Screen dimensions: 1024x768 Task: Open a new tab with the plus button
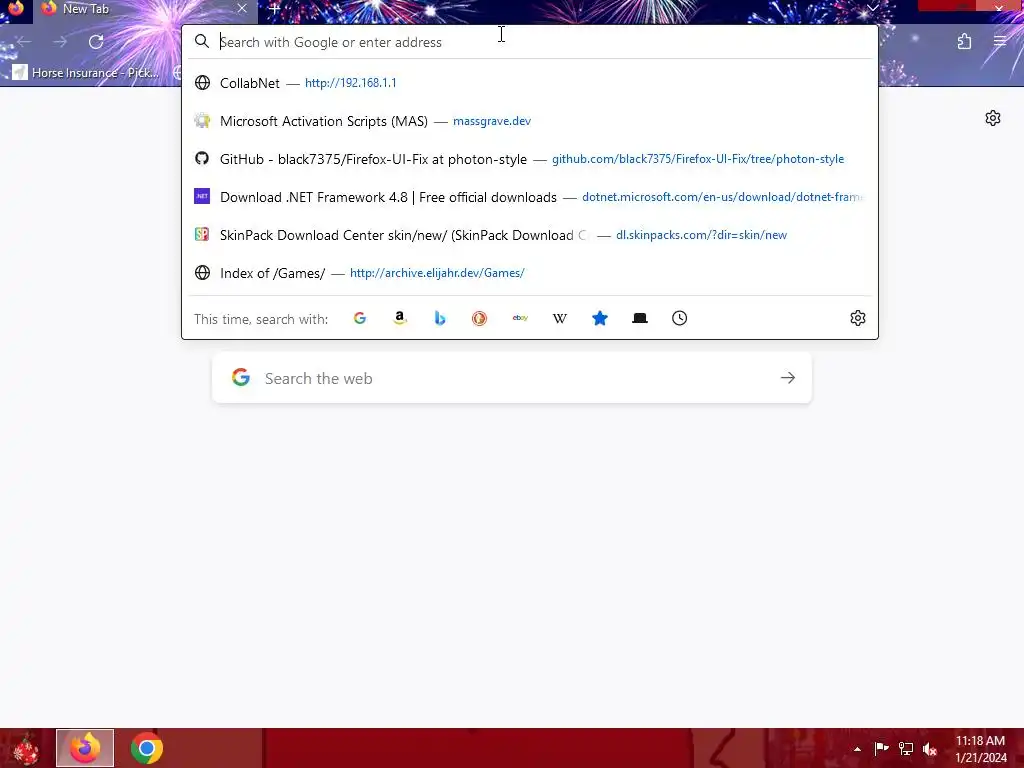coord(275,9)
